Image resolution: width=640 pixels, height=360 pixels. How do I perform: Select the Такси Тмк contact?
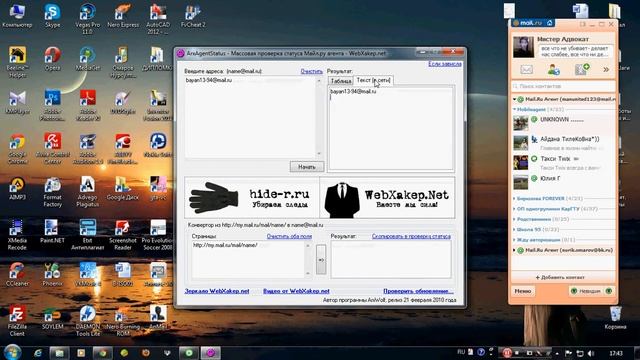pos(563,162)
